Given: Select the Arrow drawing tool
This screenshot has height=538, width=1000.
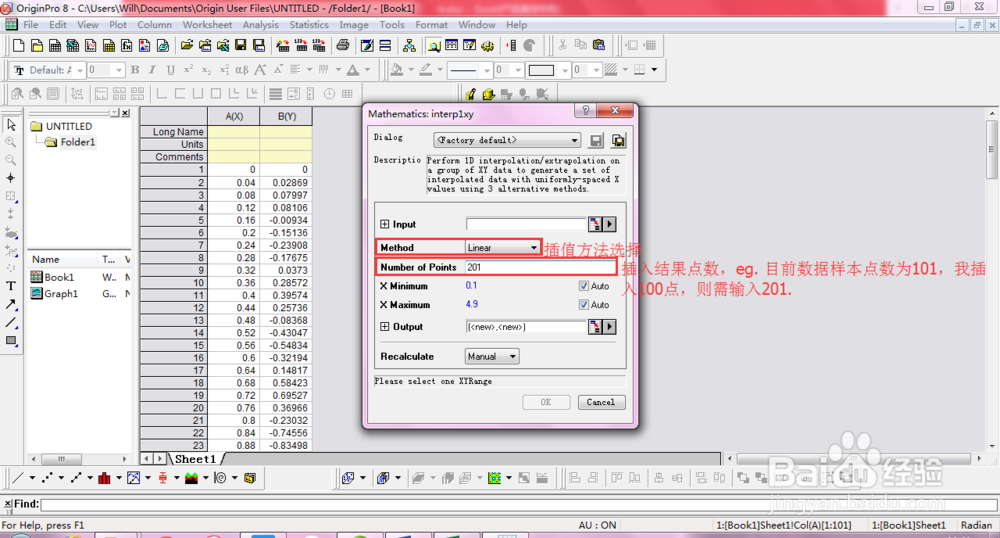Looking at the screenshot, I should click(x=11, y=304).
